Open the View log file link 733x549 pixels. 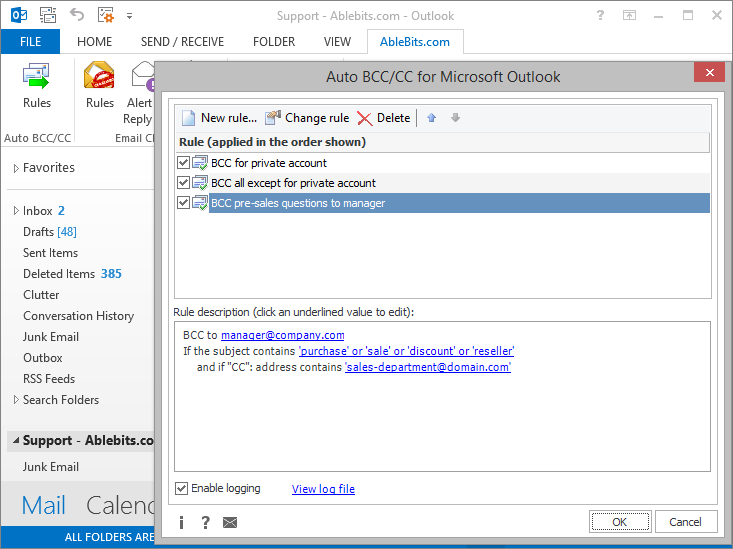click(x=323, y=489)
